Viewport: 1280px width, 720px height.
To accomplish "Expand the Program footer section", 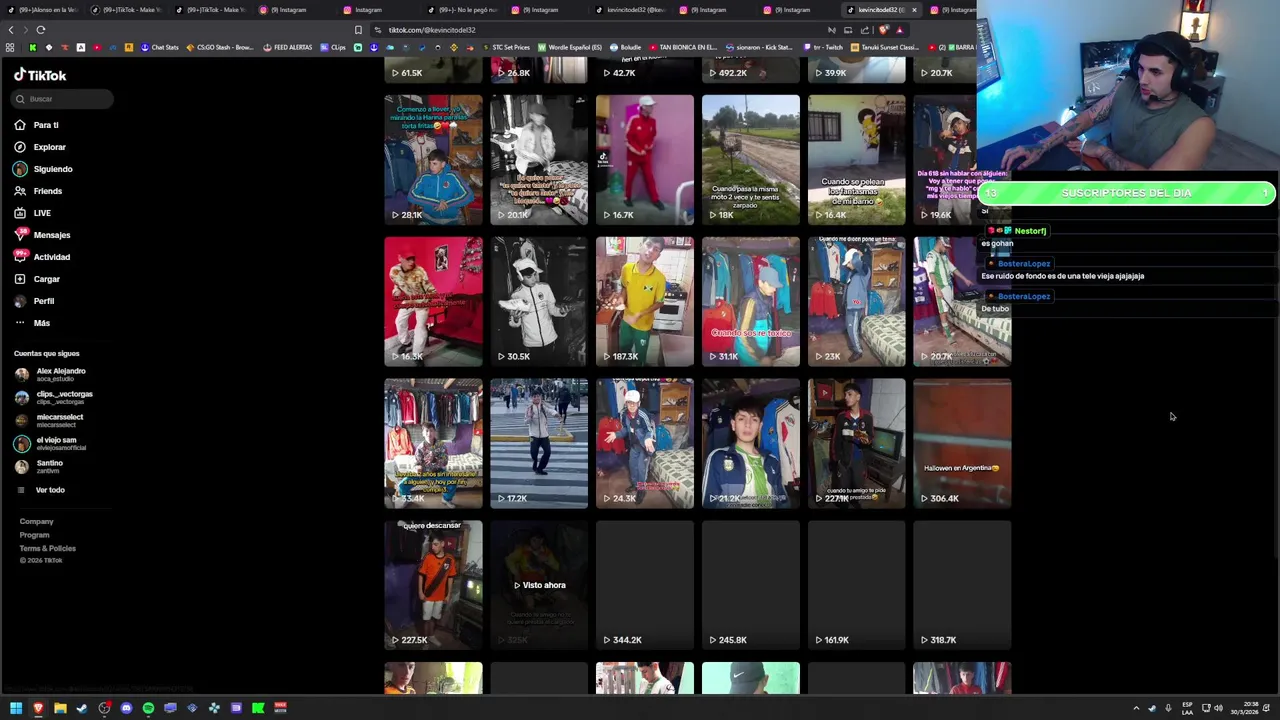I will click(34, 535).
